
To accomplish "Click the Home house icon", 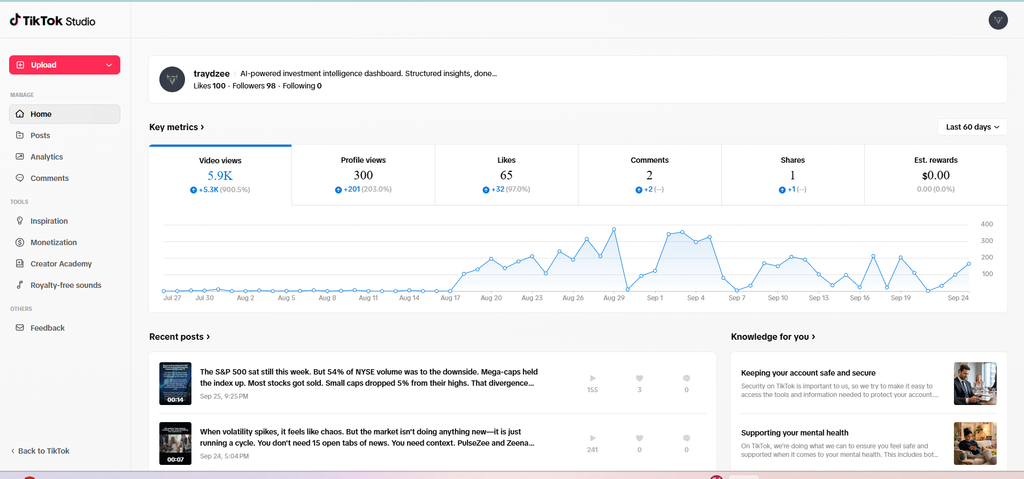I will [x=20, y=114].
